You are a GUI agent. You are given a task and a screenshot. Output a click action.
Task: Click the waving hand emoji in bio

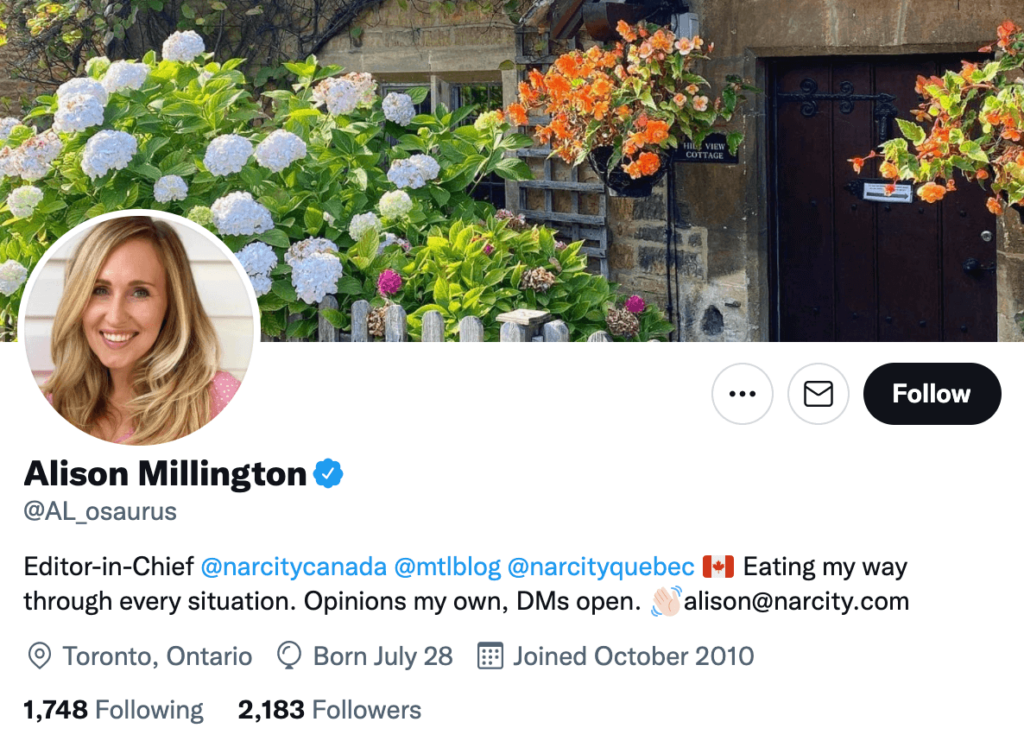(666, 601)
